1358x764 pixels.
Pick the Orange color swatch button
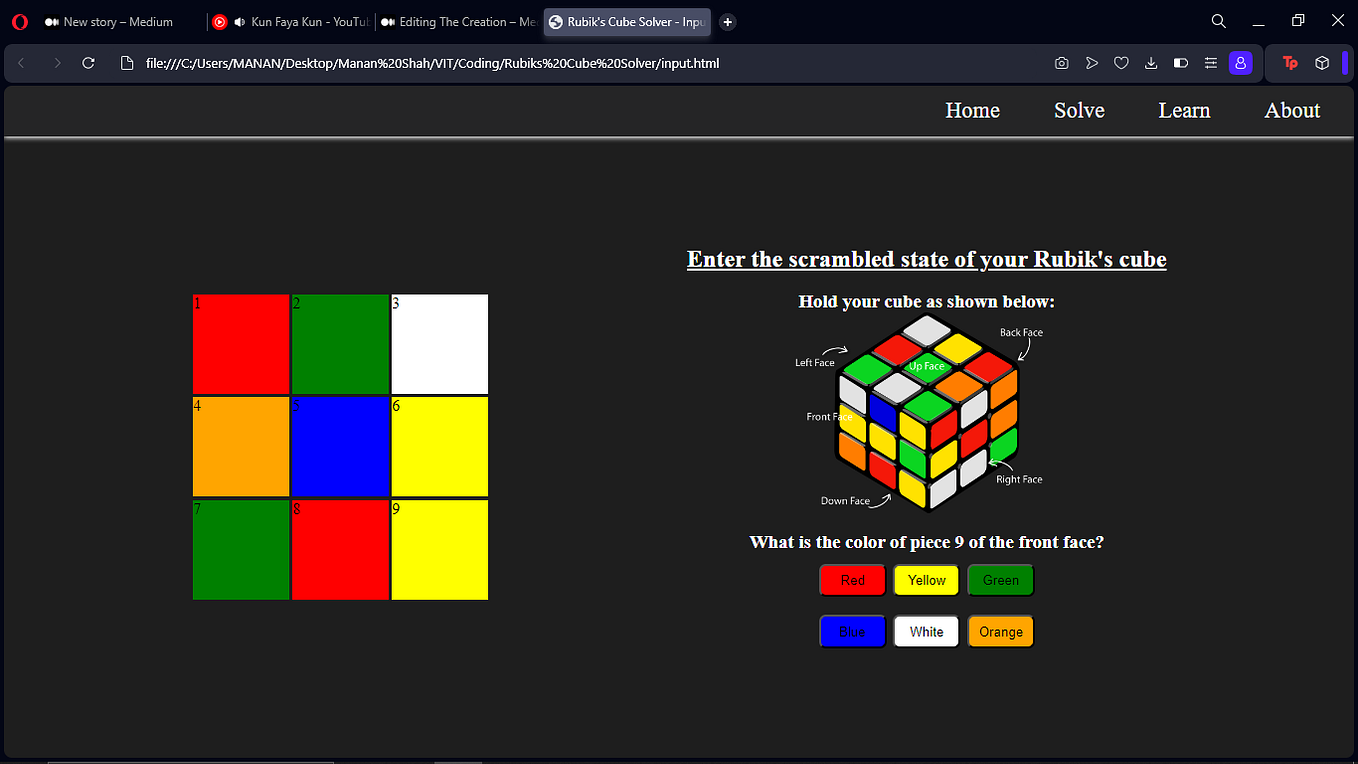pyautogui.click(x=1000, y=631)
